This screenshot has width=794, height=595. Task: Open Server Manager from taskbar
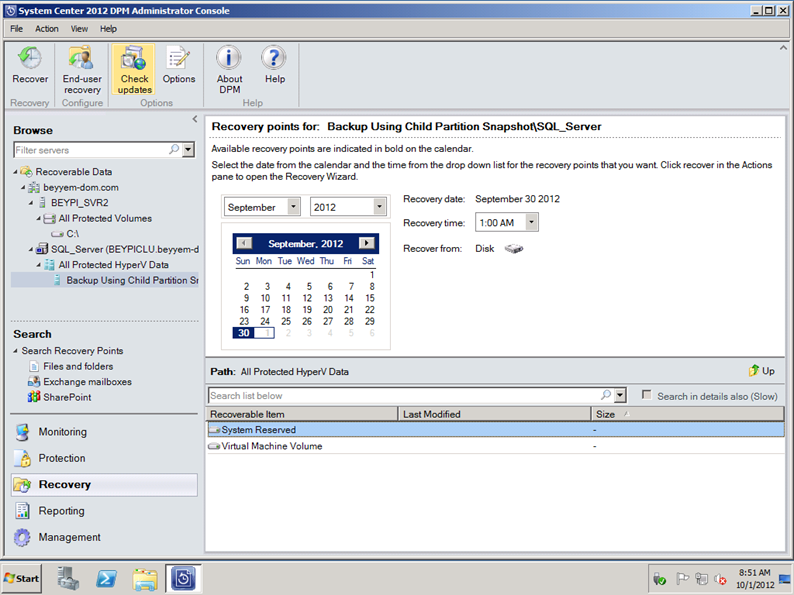[x=68, y=578]
